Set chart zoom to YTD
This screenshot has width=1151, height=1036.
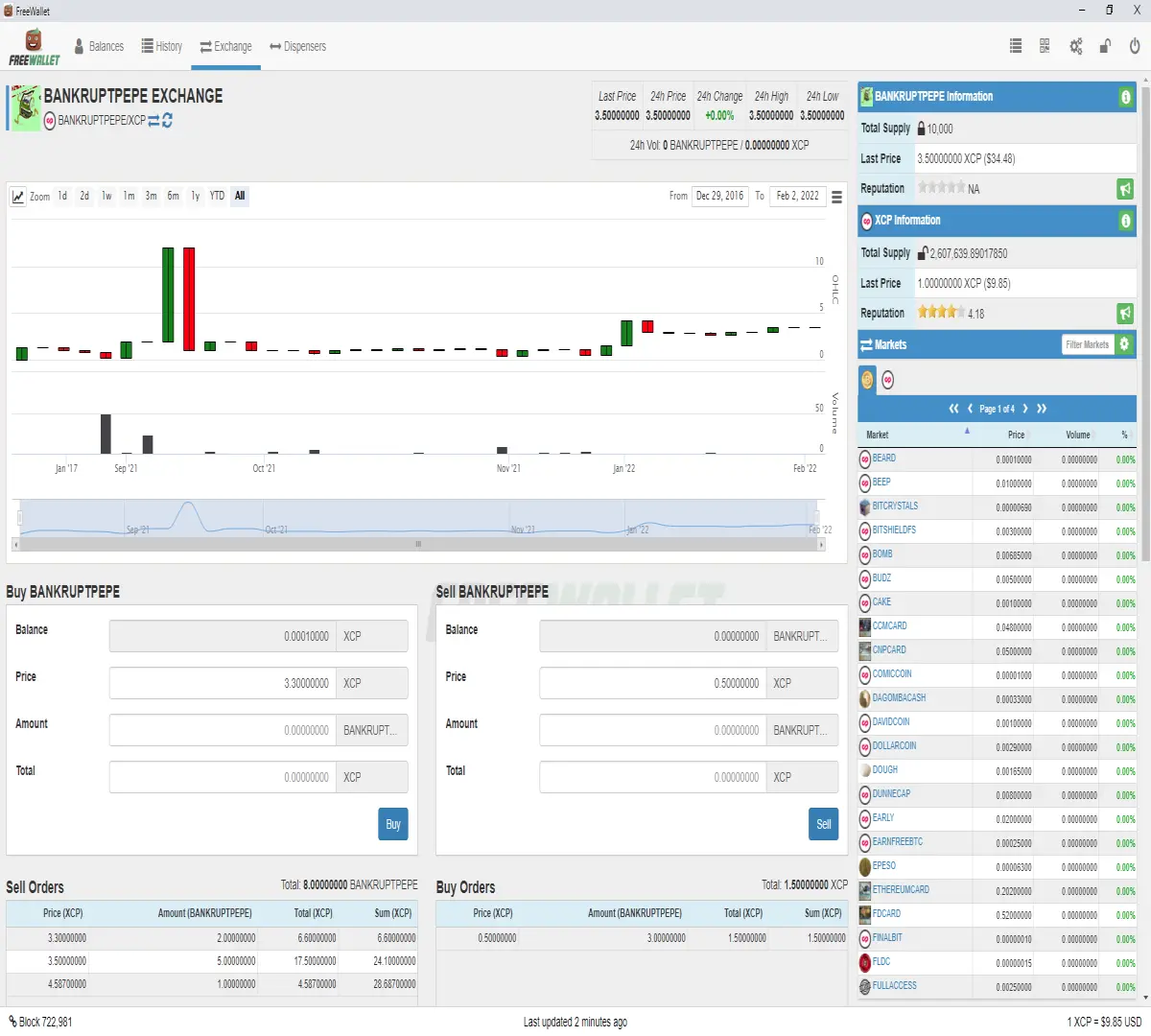(x=217, y=196)
